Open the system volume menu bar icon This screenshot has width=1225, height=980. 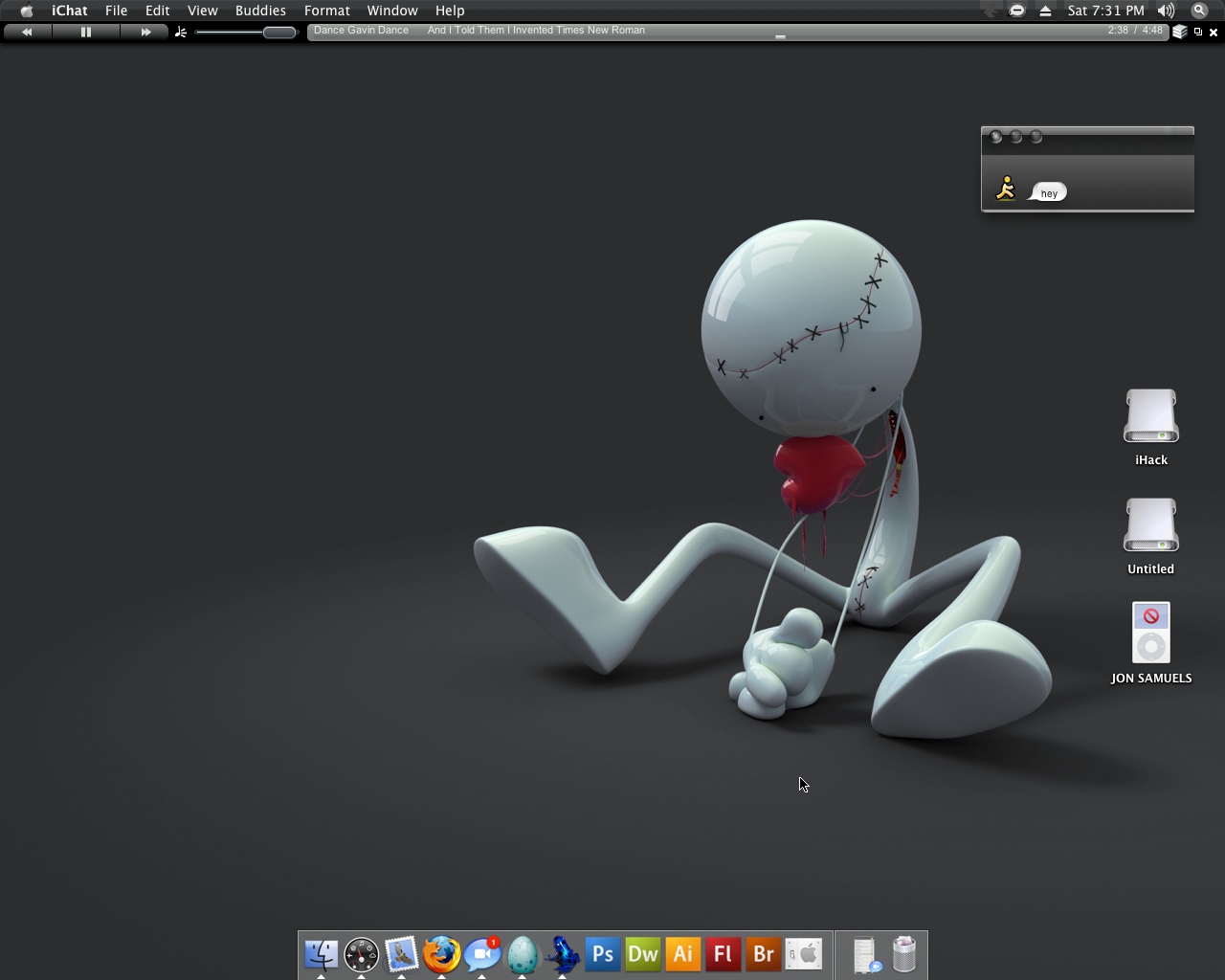pos(1166,11)
